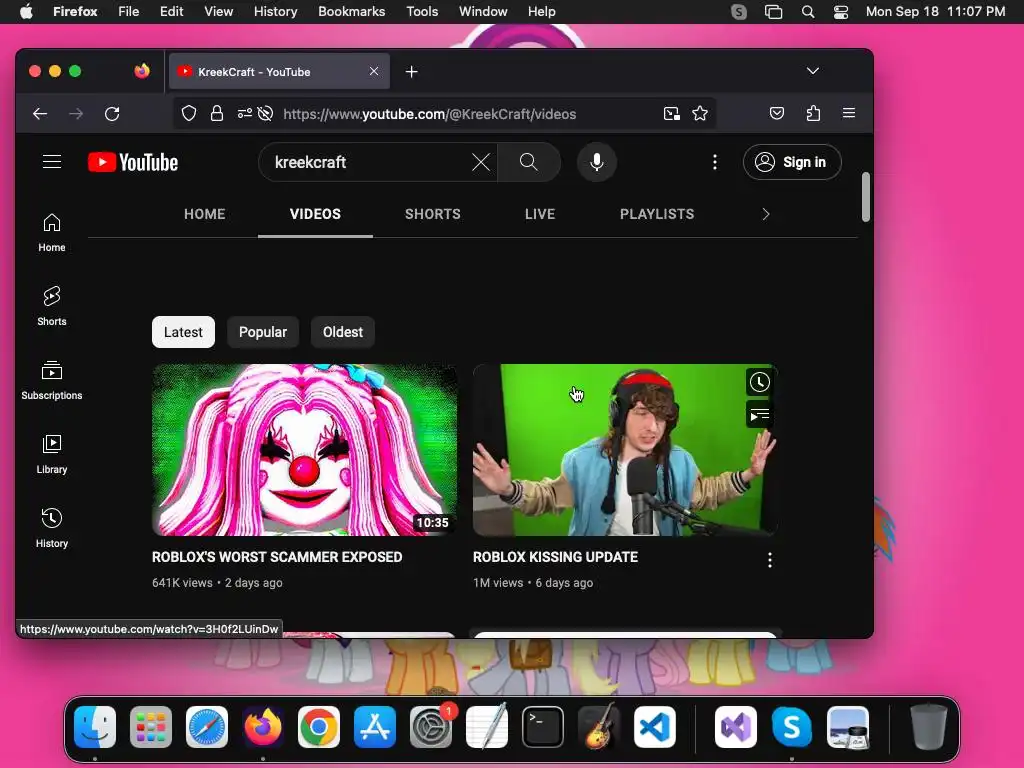Open site permissions icon in address bar
This screenshot has width=1024, height=768.
click(x=244, y=114)
